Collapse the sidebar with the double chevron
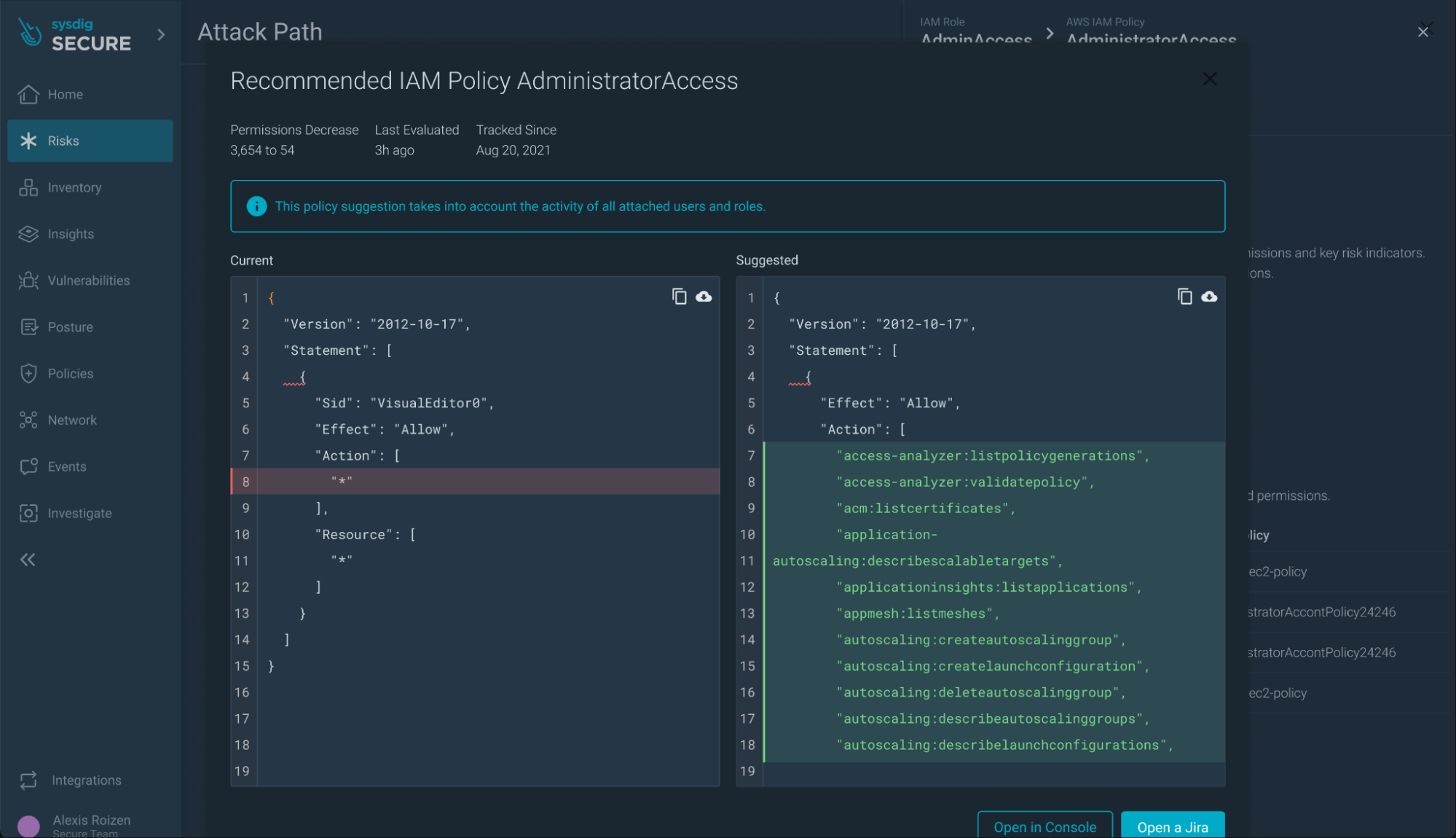Screen dimensions: 1456x838 pyautogui.click(x=28, y=560)
